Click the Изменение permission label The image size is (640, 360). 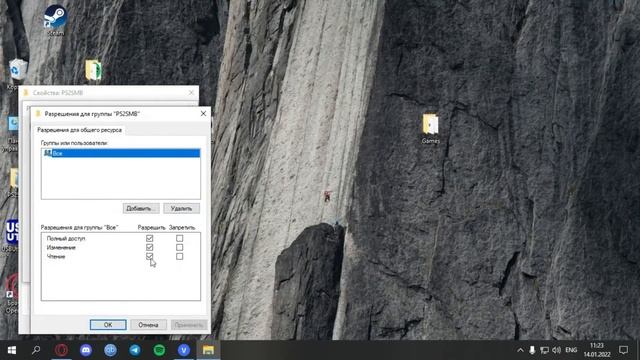[x=61, y=247]
